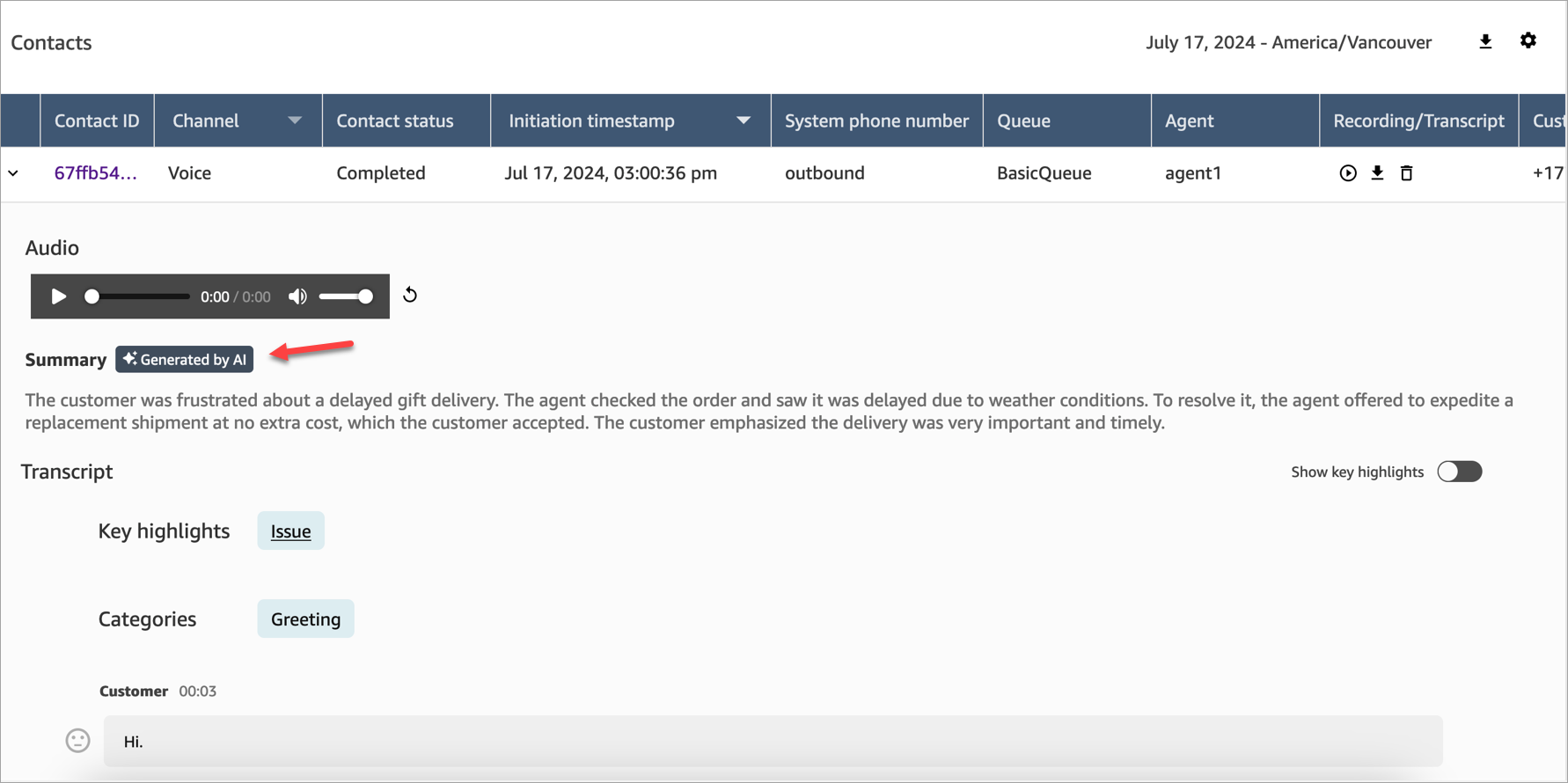
Task: Download the contacts list from header
Action: coord(1485,41)
